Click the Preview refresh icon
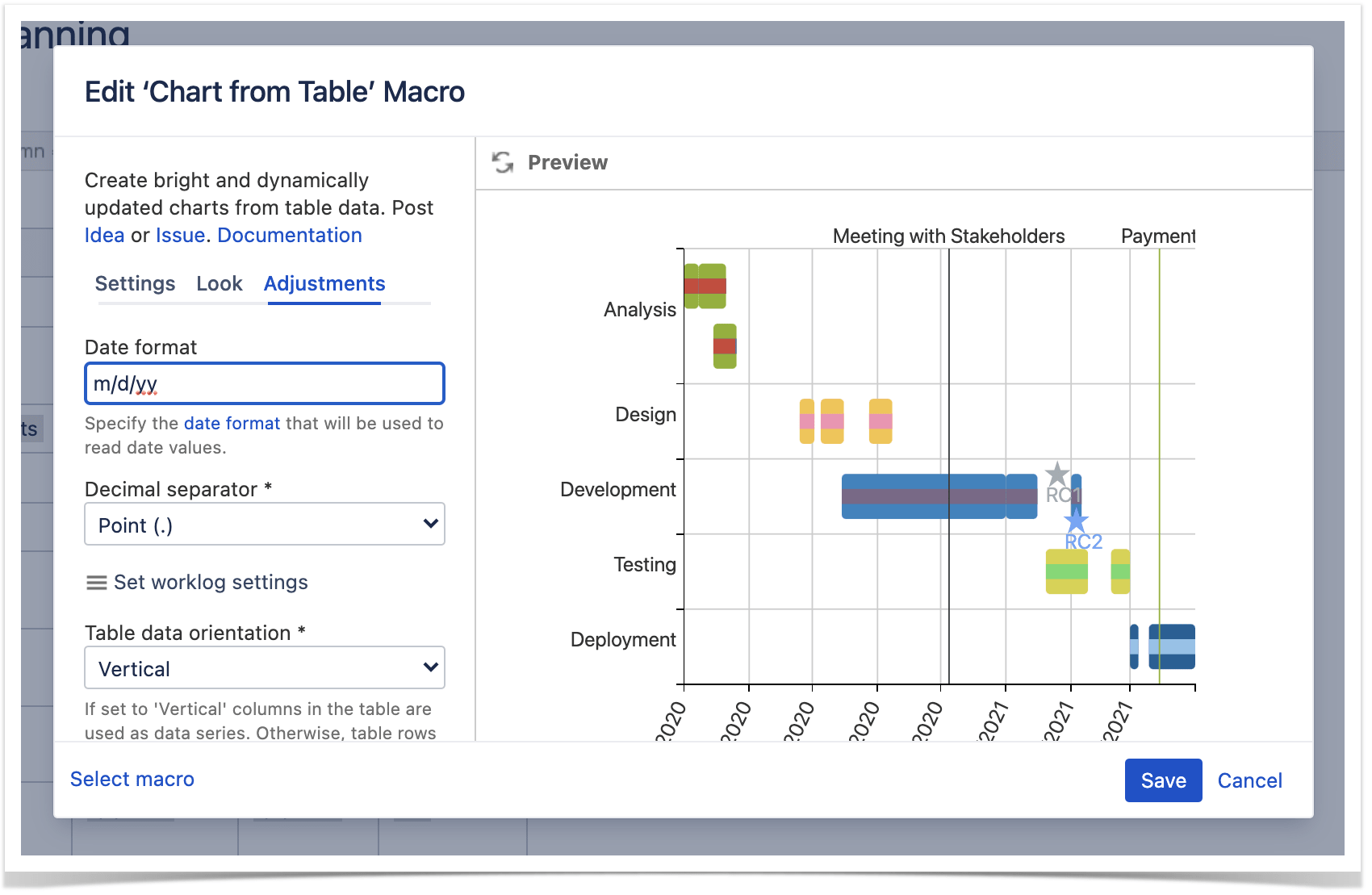 click(x=503, y=162)
